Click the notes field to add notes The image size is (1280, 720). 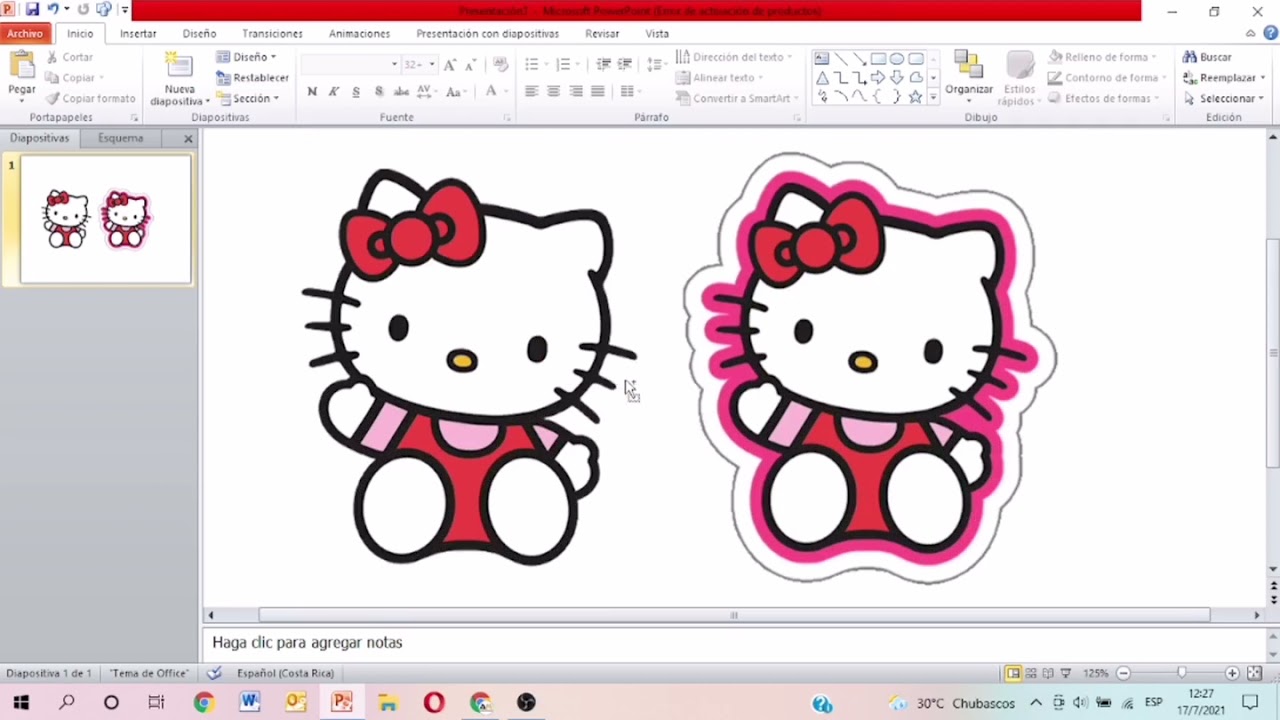[x=734, y=642]
